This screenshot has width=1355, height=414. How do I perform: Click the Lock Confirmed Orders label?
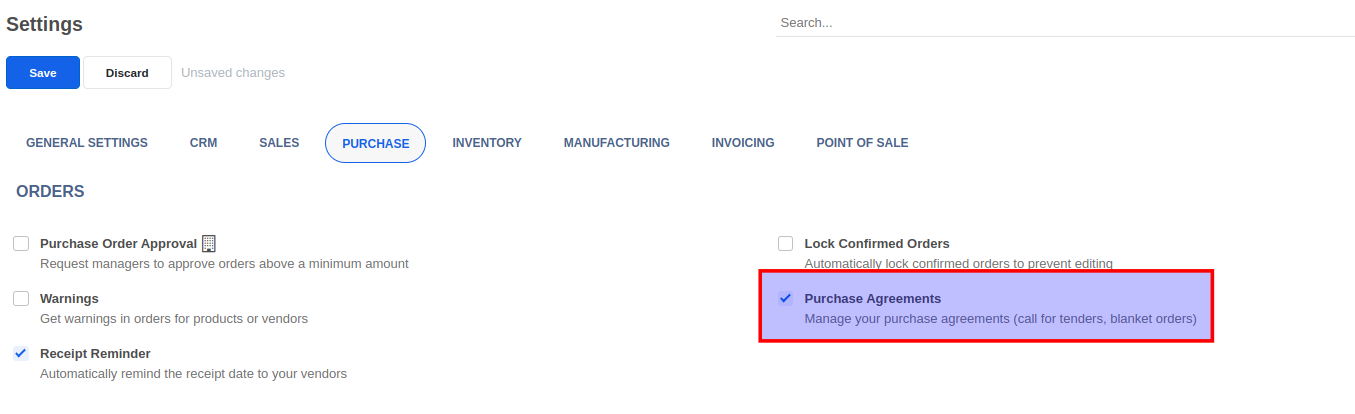(877, 244)
